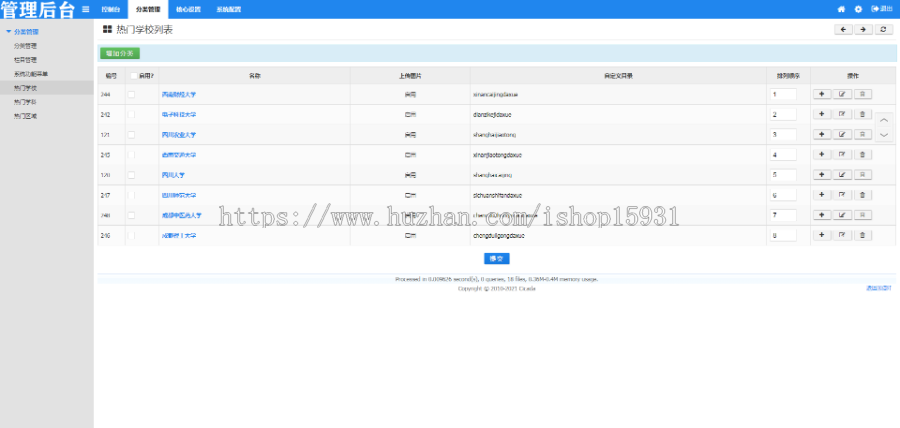
Task: Open 热门学科 in the sidebar
Action: coord(25,102)
